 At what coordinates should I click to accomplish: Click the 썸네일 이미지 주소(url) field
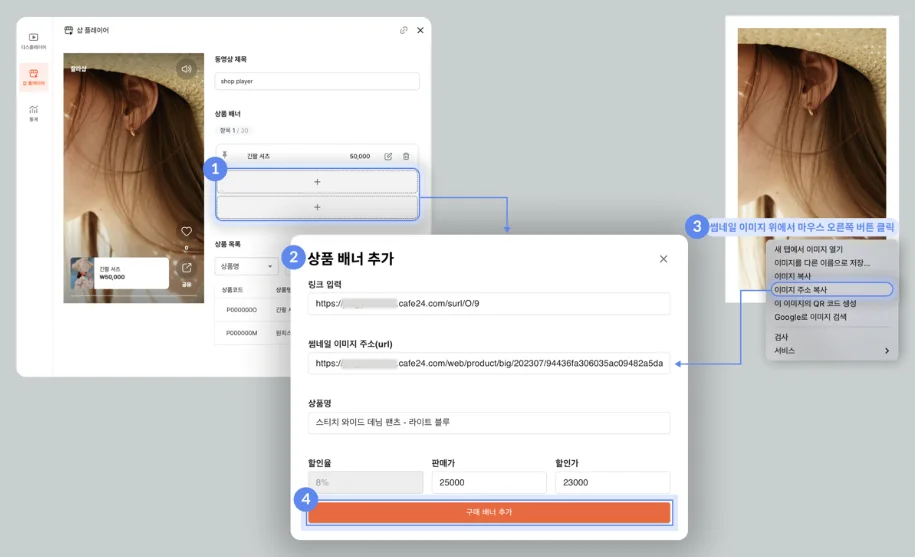(x=489, y=363)
